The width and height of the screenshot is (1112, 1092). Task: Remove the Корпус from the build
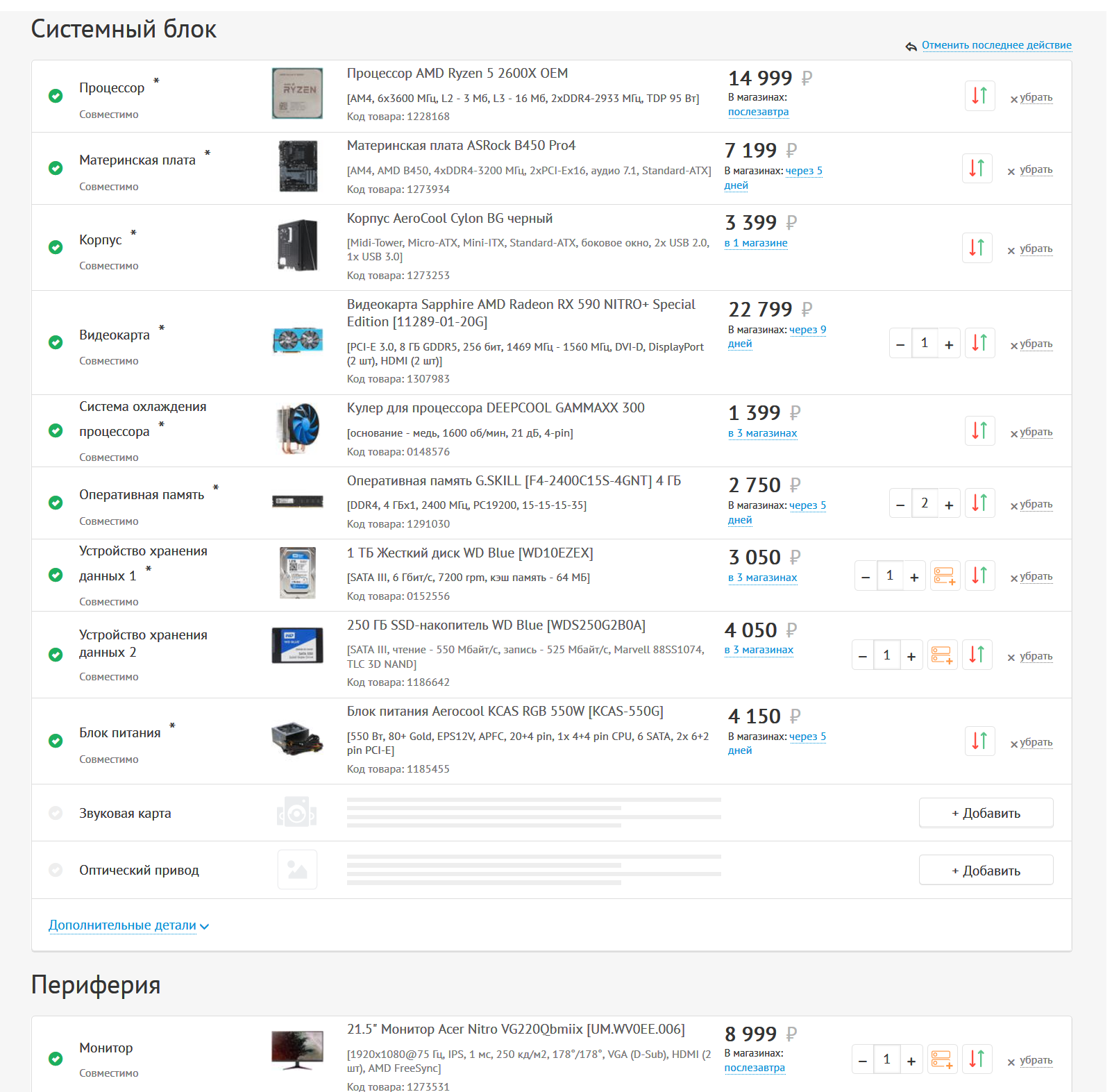1030,249
